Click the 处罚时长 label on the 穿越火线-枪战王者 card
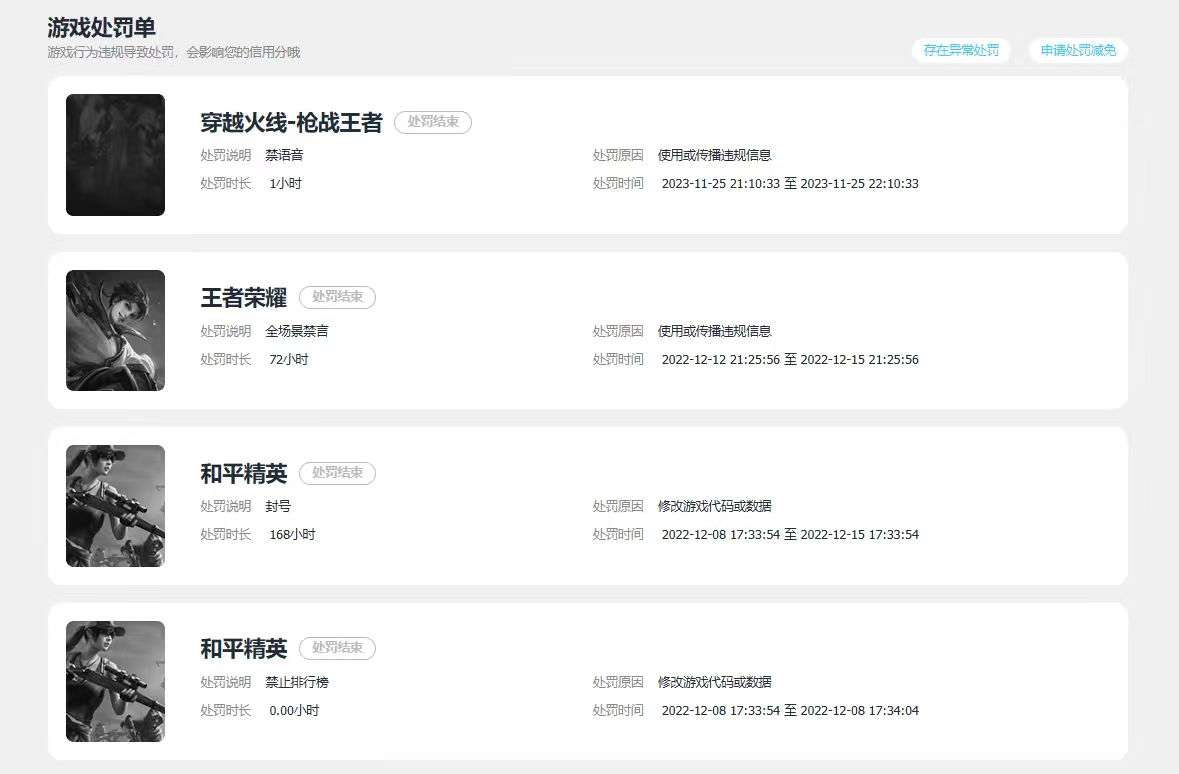1179x774 pixels. click(x=226, y=184)
